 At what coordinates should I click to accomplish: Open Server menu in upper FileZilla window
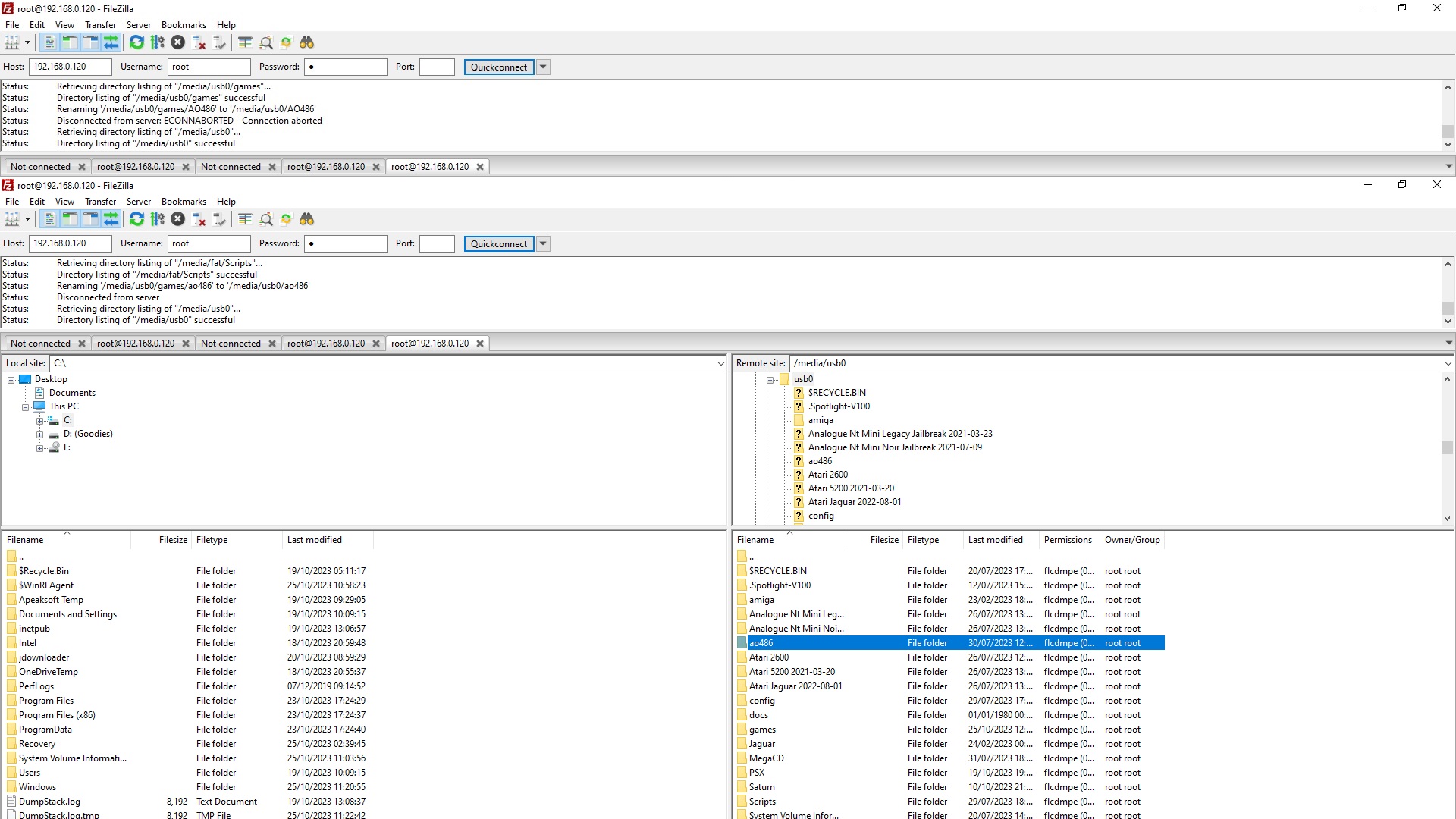click(x=138, y=25)
